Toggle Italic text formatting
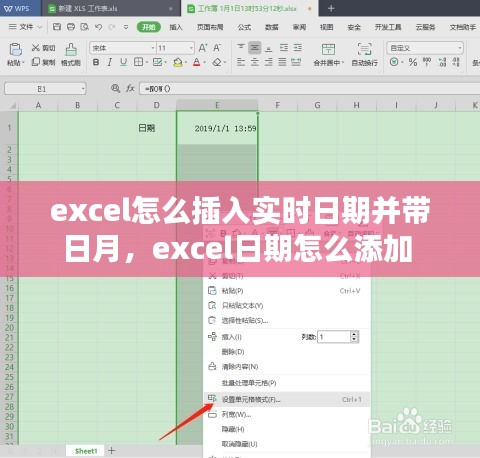The width and height of the screenshot is (480, 458). [110, 62]
